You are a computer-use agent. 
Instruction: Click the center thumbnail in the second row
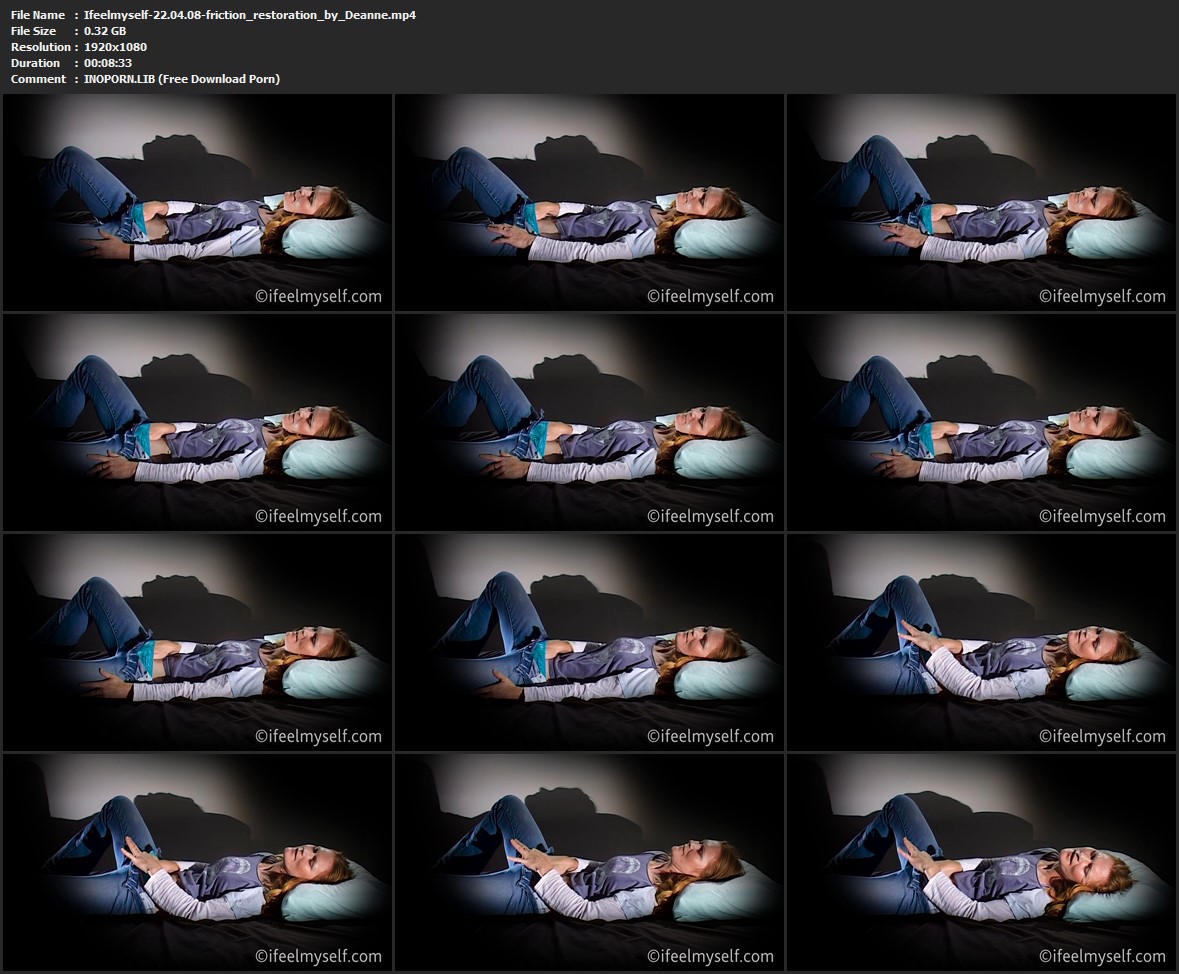(x=589, y=423)
